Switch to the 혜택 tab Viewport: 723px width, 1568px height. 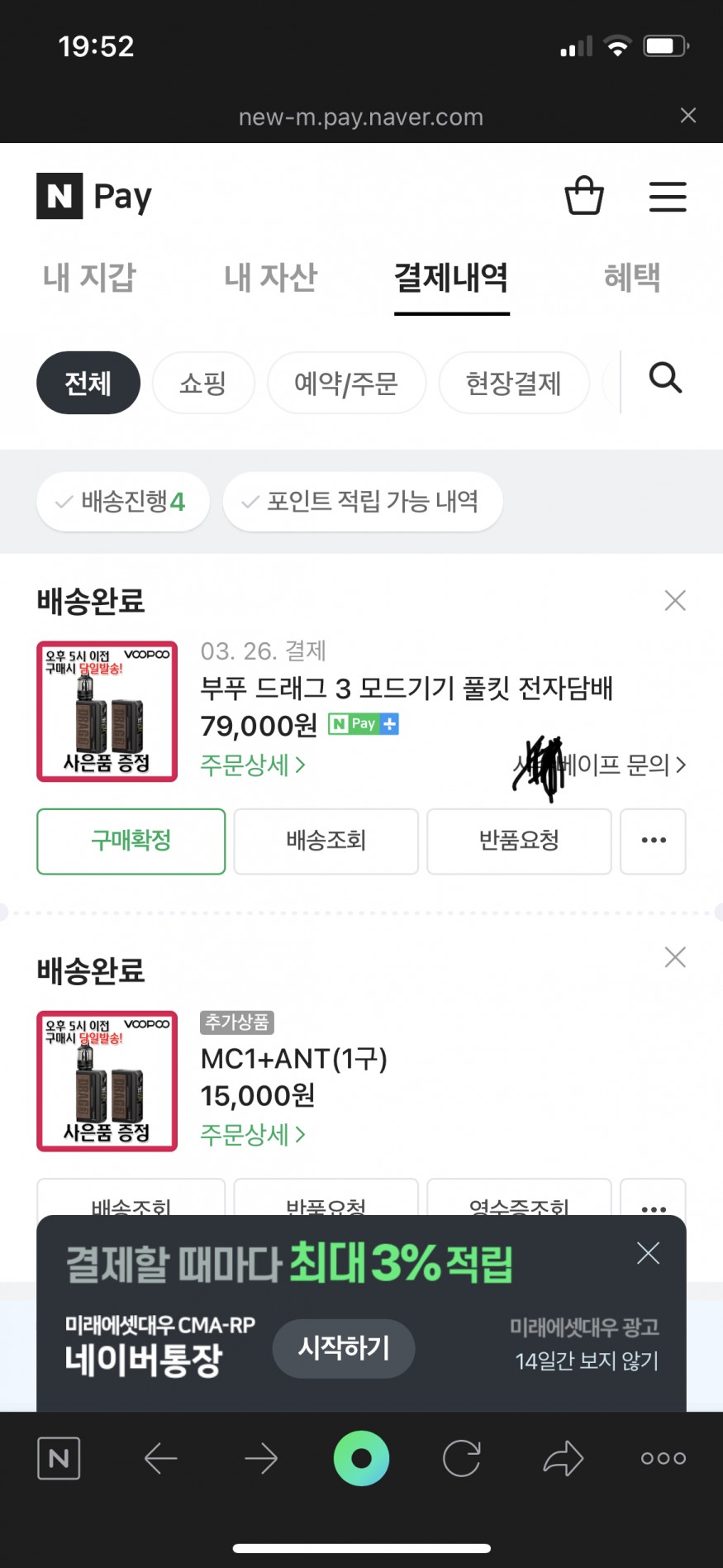pos(632,278)
